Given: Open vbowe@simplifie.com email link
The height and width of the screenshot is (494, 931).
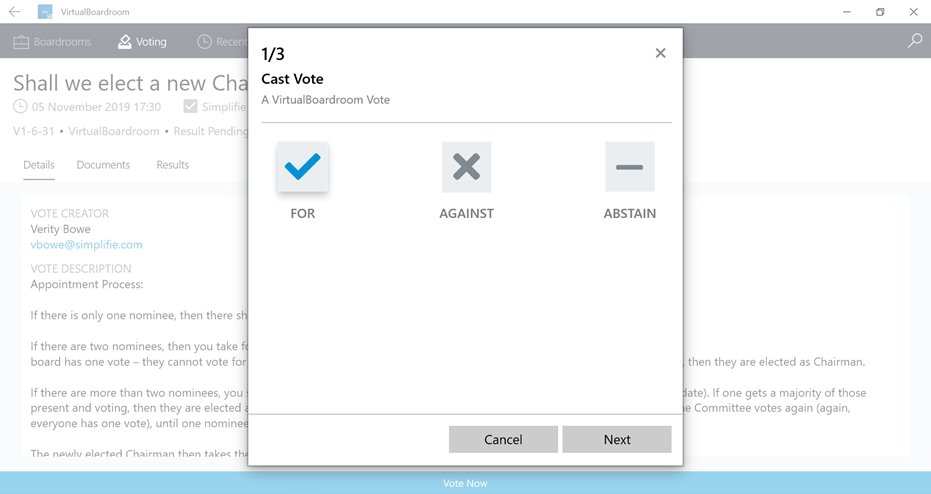Looking at the screenshot, I should click(x=87, y=245).
